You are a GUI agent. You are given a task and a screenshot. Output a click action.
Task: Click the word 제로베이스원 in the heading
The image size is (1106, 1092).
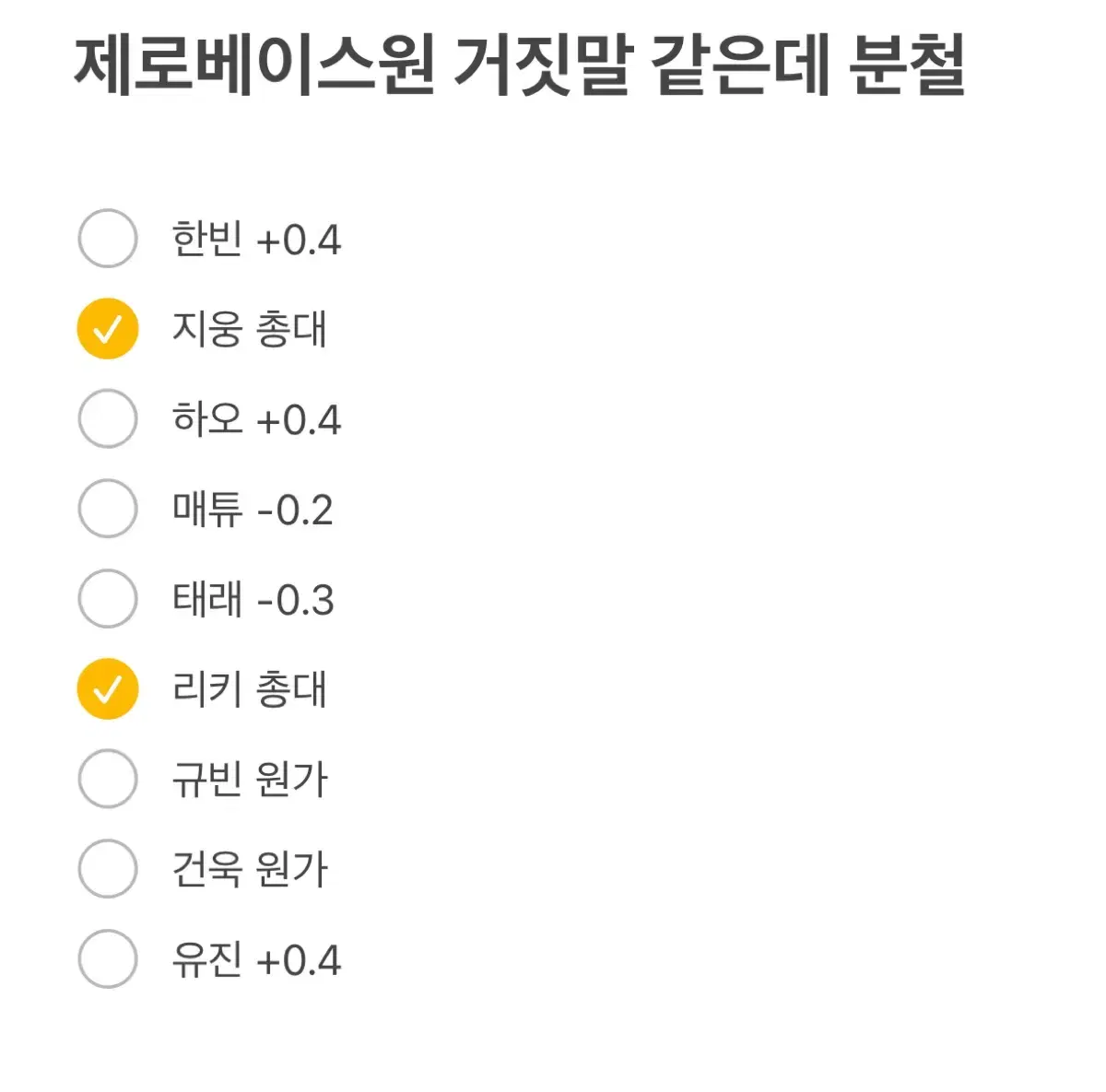point(255,65)
